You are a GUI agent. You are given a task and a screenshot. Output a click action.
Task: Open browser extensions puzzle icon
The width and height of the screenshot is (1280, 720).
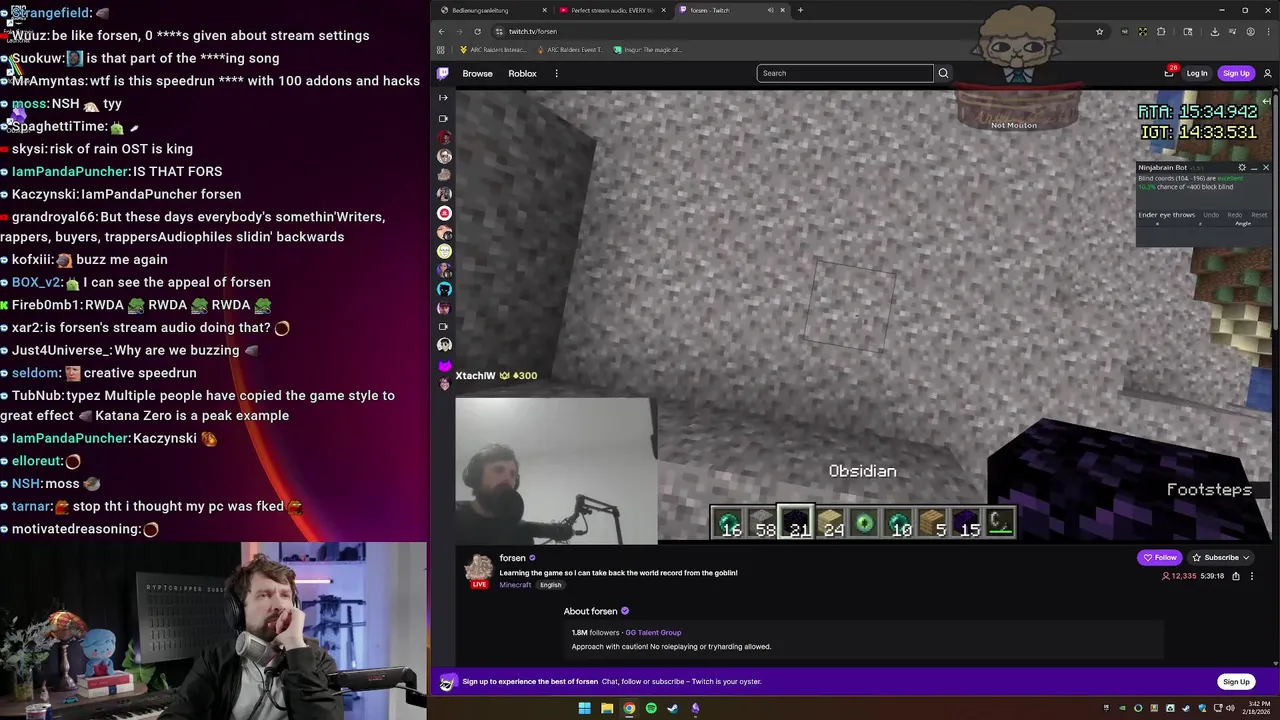click(x=1161, y=31)
